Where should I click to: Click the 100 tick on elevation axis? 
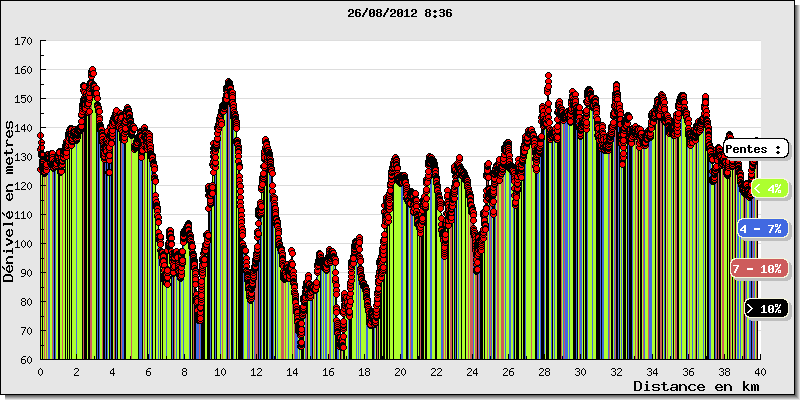coord(24,244)
